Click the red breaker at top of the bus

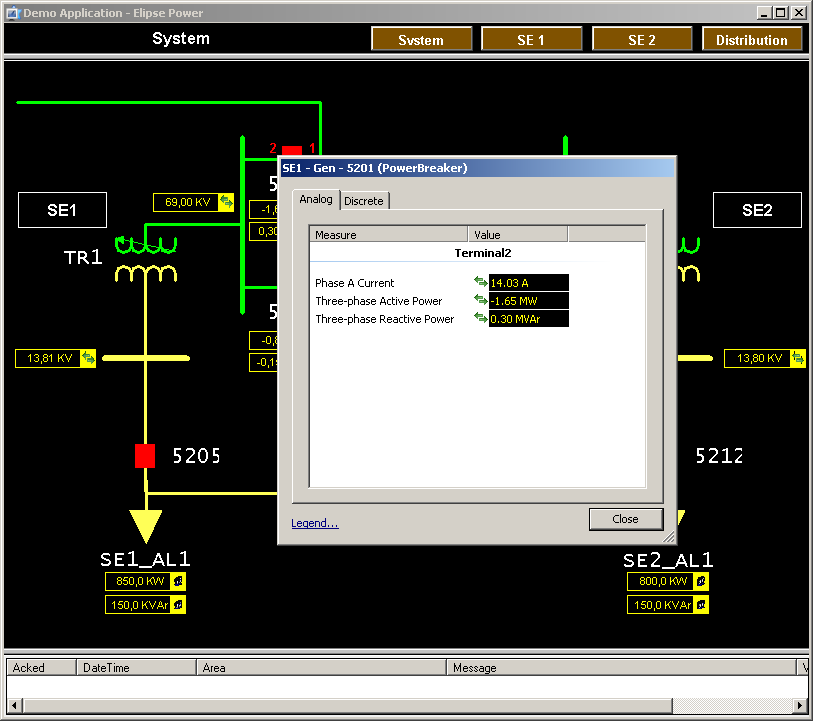pyautogui.click(x=291, y=151)
